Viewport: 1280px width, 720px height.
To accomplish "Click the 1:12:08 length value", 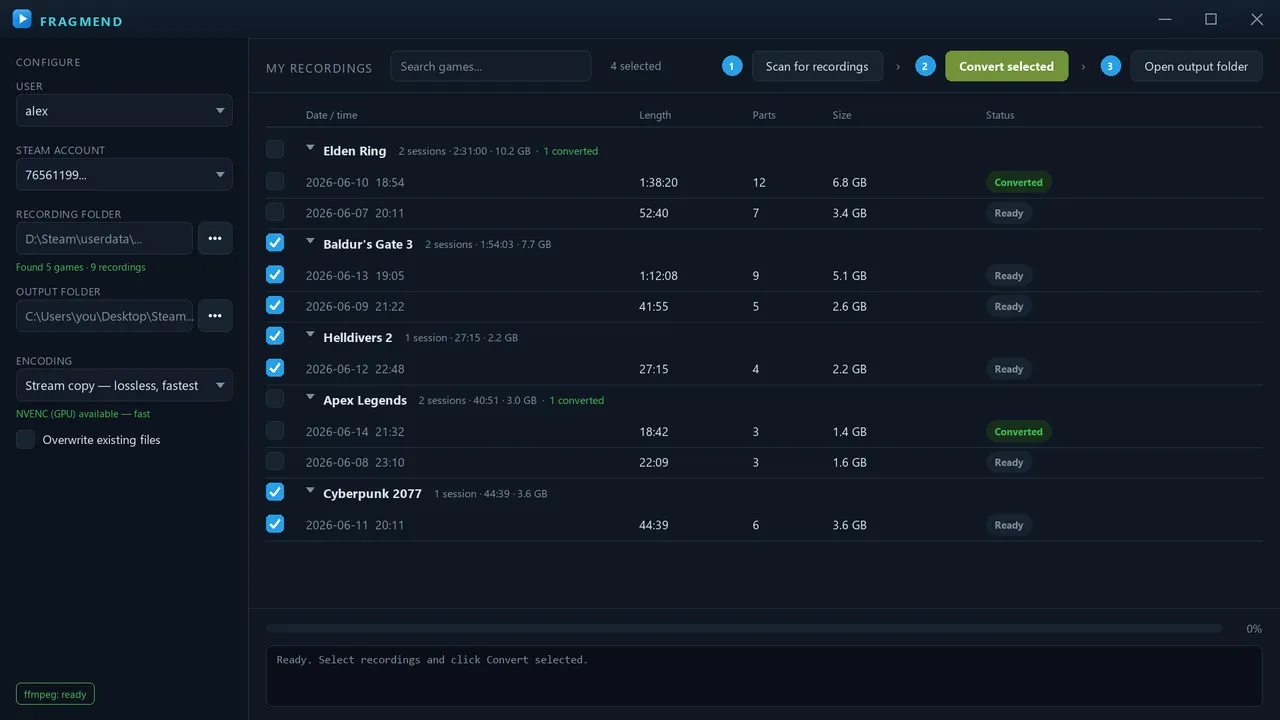I will [658, 275].
